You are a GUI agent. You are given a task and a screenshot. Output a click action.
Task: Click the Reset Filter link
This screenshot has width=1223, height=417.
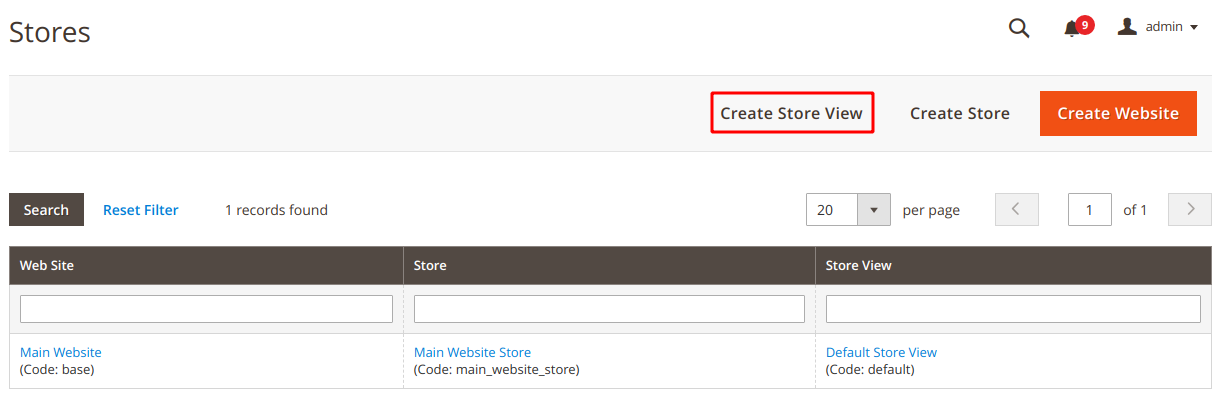[x=141, y=210]
